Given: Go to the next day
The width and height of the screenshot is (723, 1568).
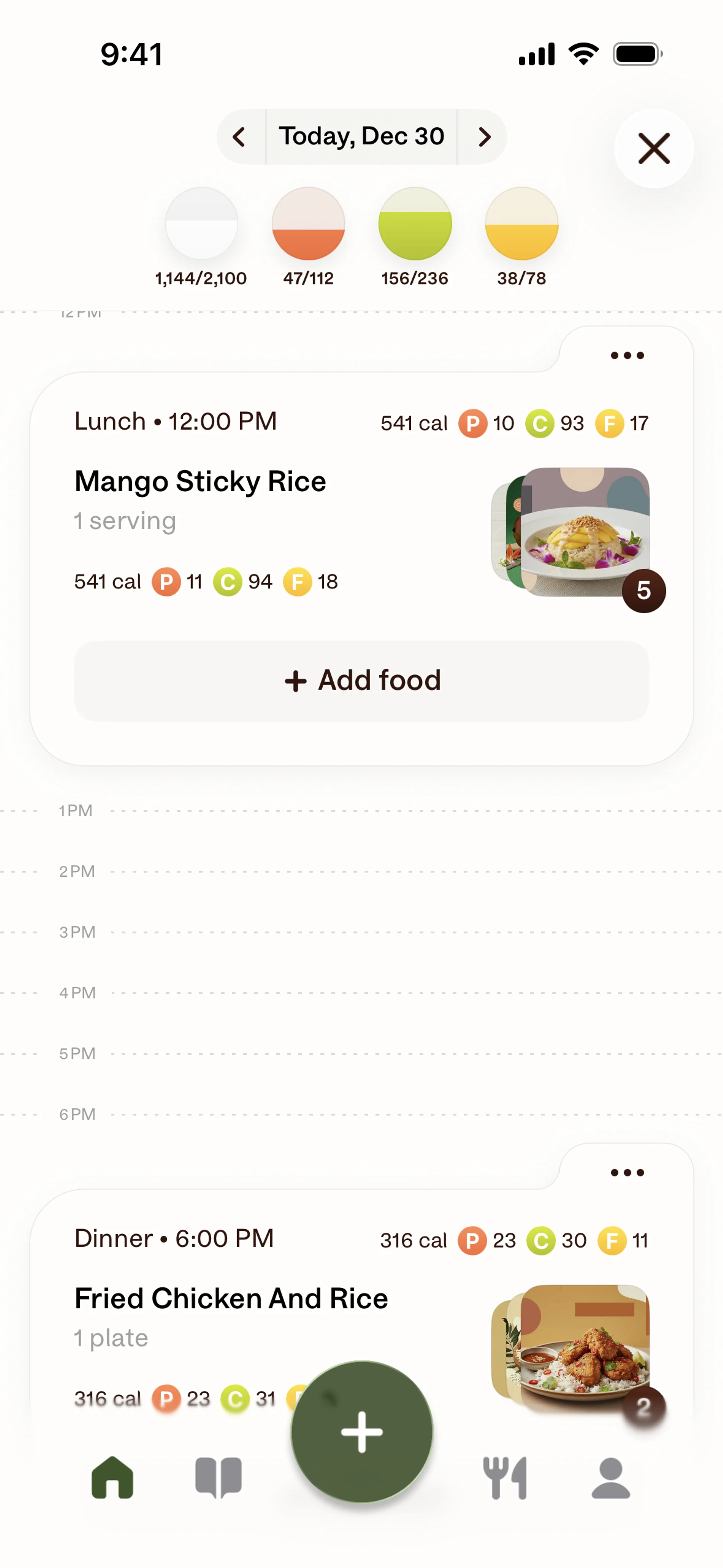Looking at the screenshot, I should [x=484, y=137].
